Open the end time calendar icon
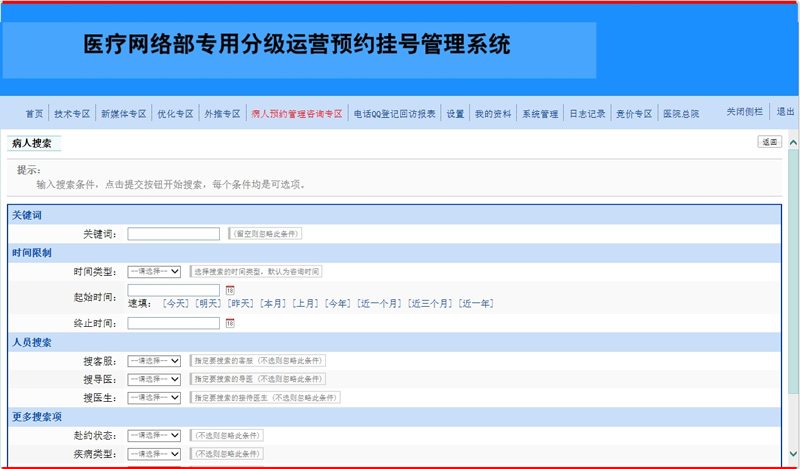The image size is (800, 469). pos(230,323)
